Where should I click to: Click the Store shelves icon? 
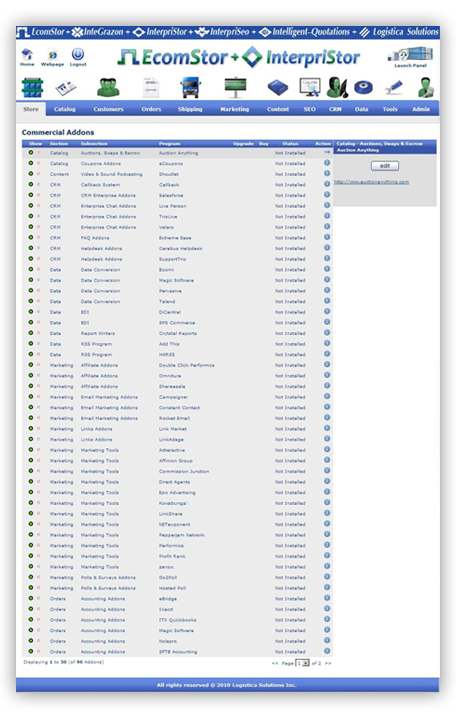[x=32, y=88]
